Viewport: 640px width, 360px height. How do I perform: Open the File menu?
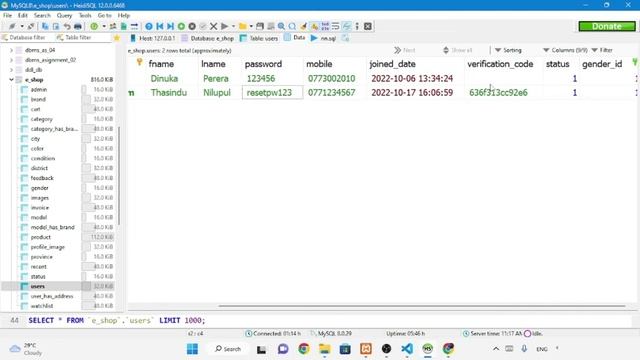coord(7,16)
